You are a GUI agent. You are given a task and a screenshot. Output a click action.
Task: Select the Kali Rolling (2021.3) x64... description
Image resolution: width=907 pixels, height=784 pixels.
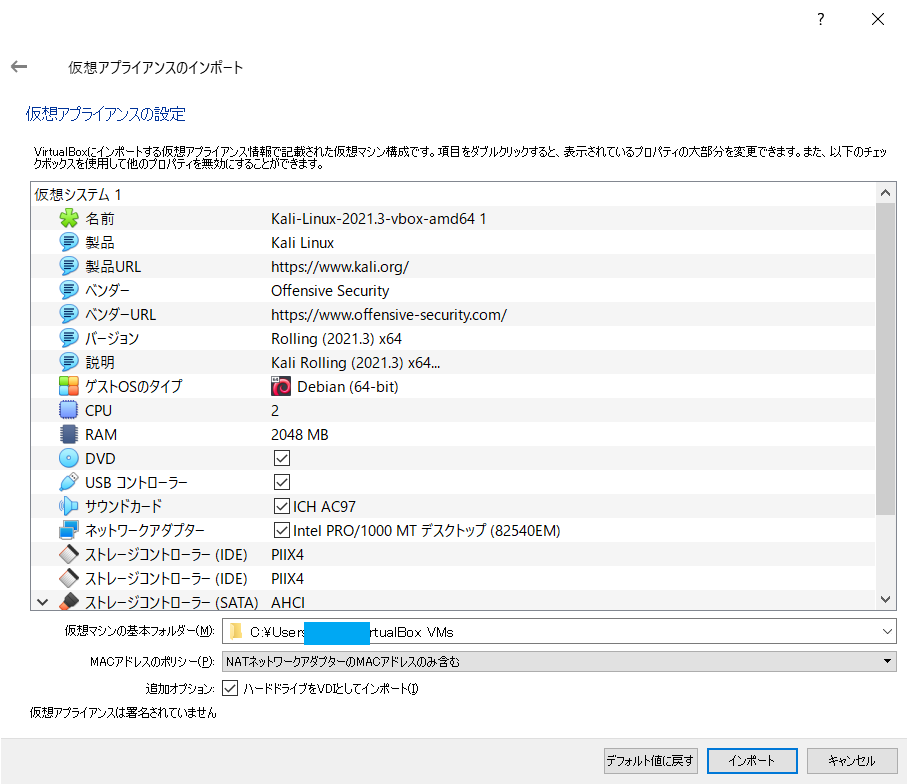[355, 363]
